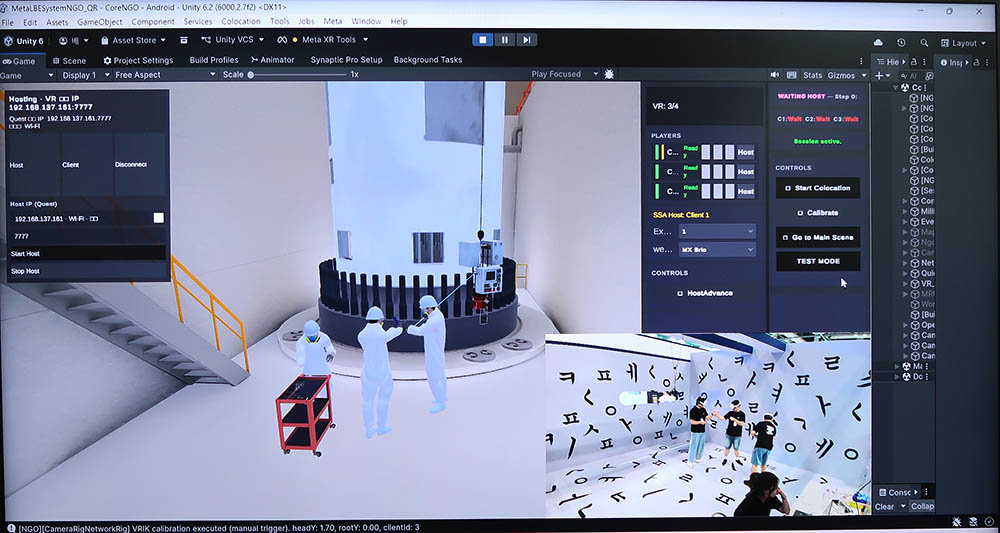The height and width of the screenshot is (533, 1000).
Task: Click the 7777 port input field
Action: pyautogui.click(x=88, y=236)
